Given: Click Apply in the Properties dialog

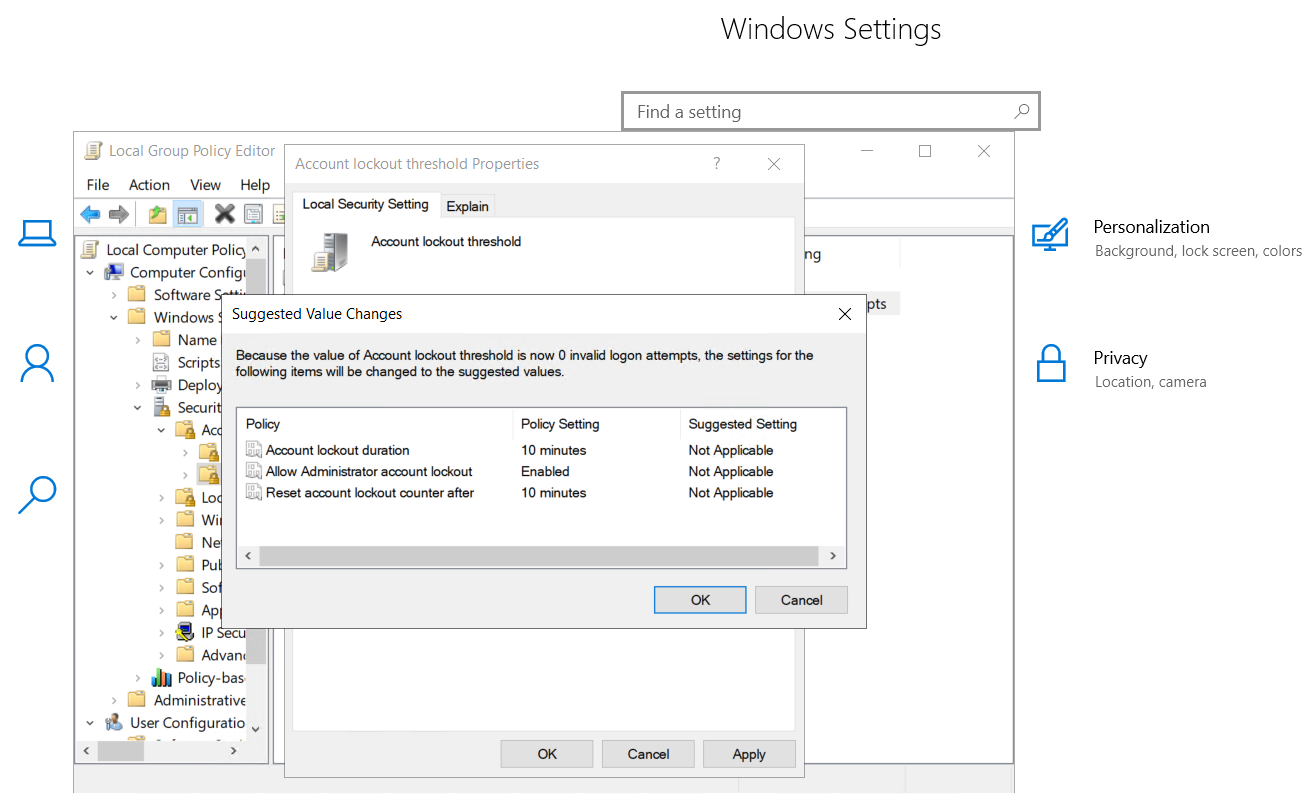Looking at the screenshot, I should (x=749, y=754).
